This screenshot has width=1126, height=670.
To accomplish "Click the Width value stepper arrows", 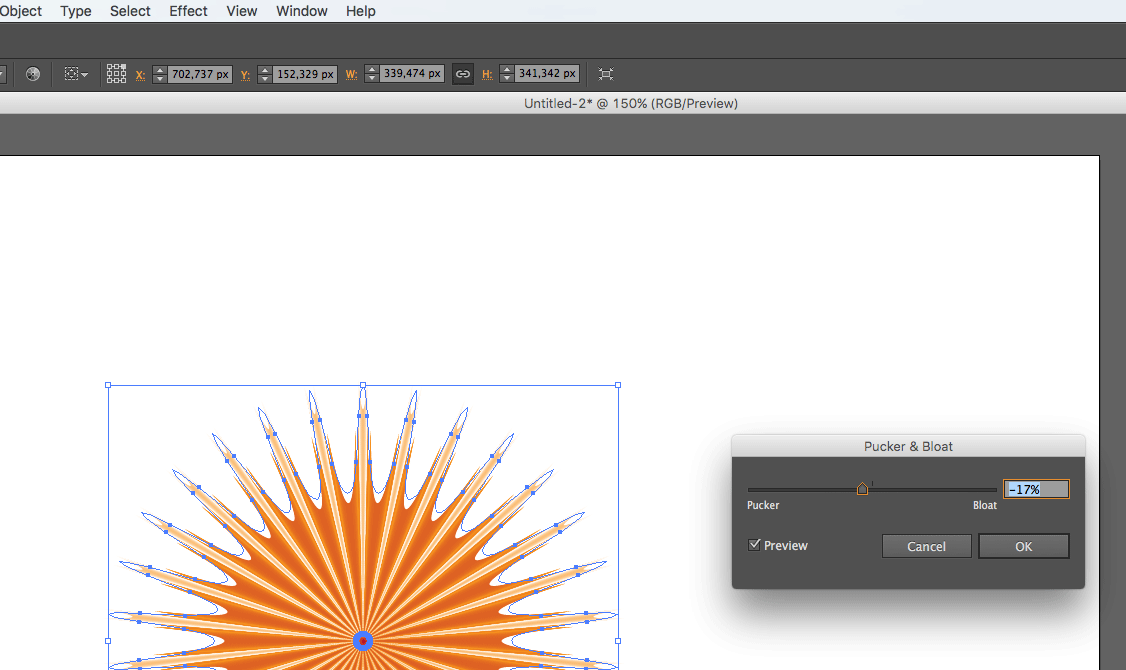I will point(372,74).
